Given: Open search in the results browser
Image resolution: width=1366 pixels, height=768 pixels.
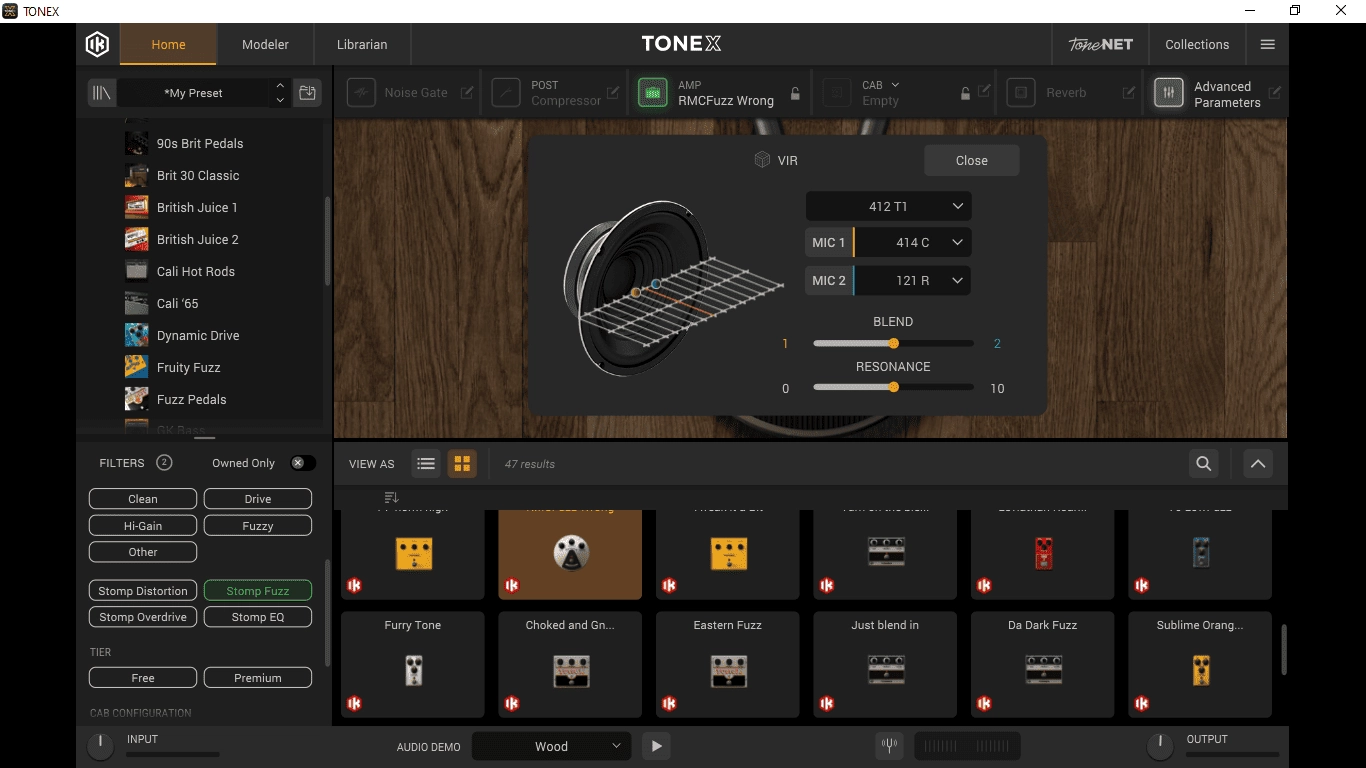Looking at the screenshot, I should pyautogui.click(x=1204, y=463).
